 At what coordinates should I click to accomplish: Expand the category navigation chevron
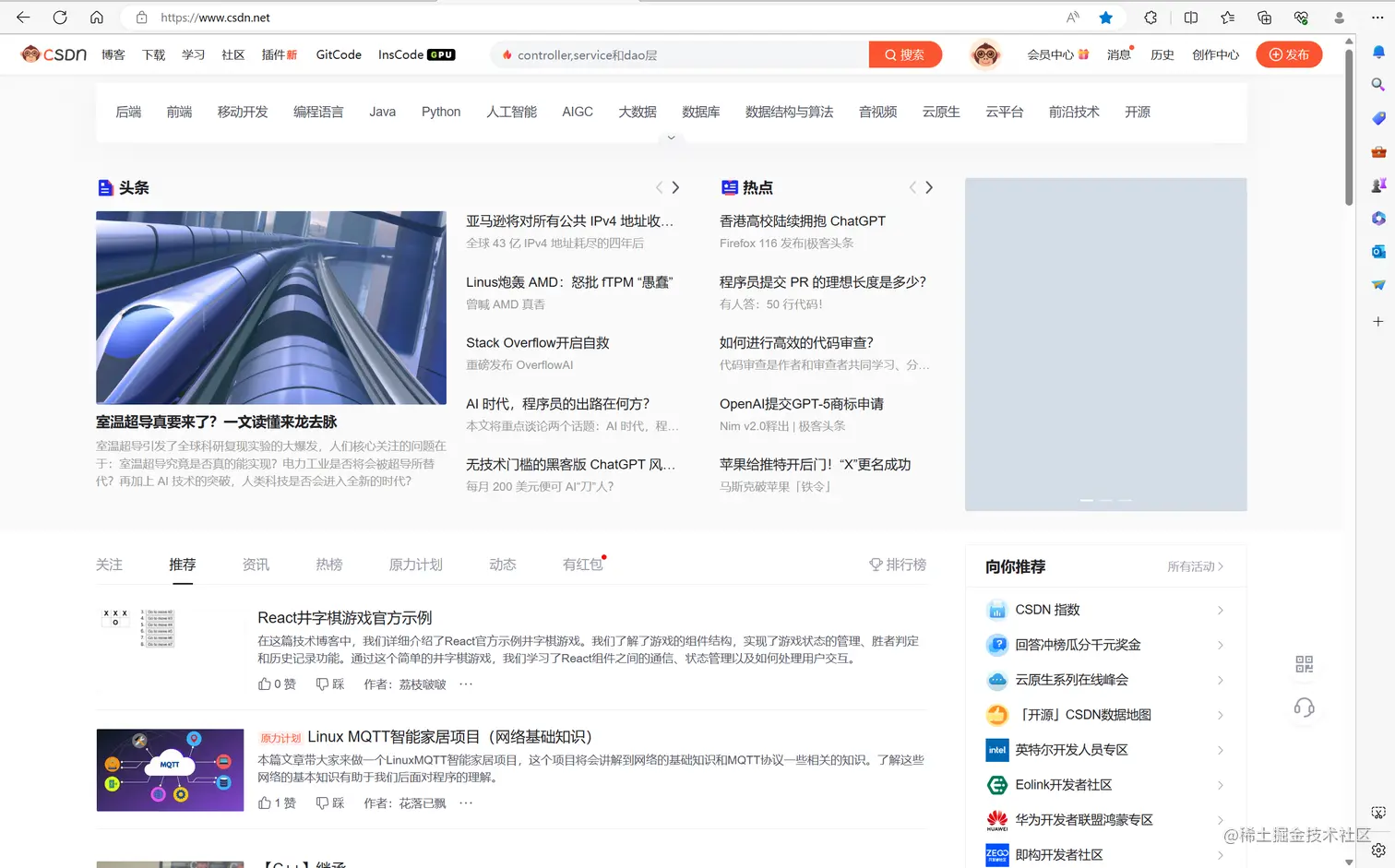[x=672, y=137]
